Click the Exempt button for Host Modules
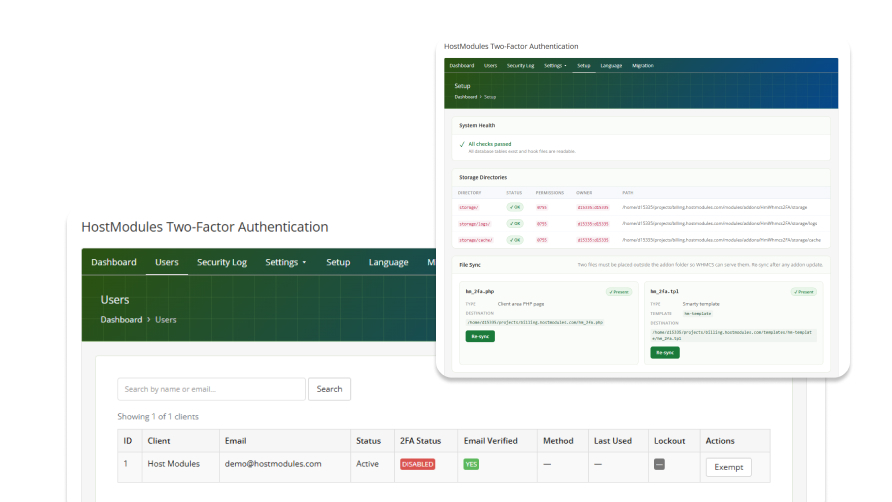The height and width of the screenshot is (502, 892). click(x=729, y=467)
